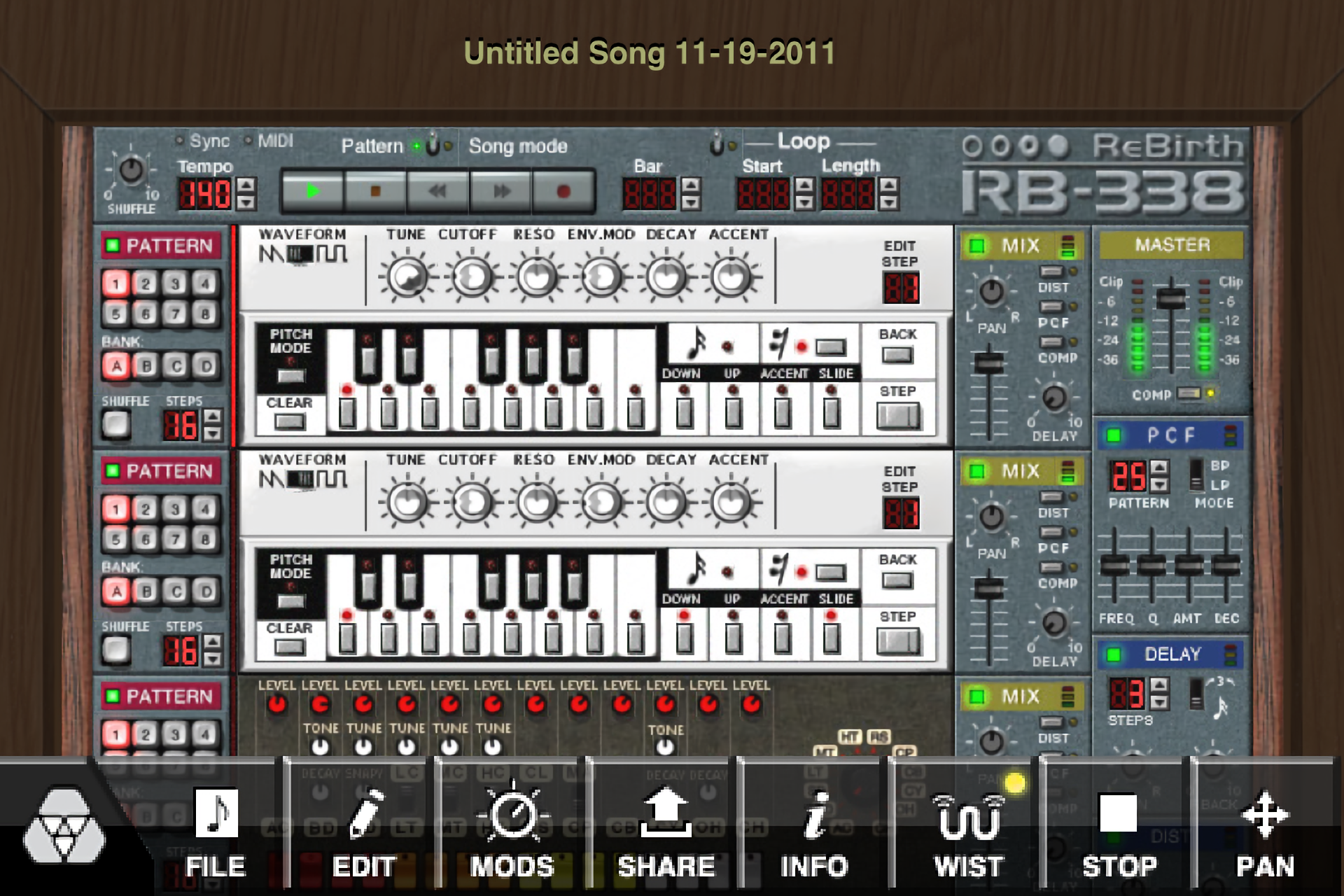Toggle the DELAY effect enable light

[x=1114, y=654]
